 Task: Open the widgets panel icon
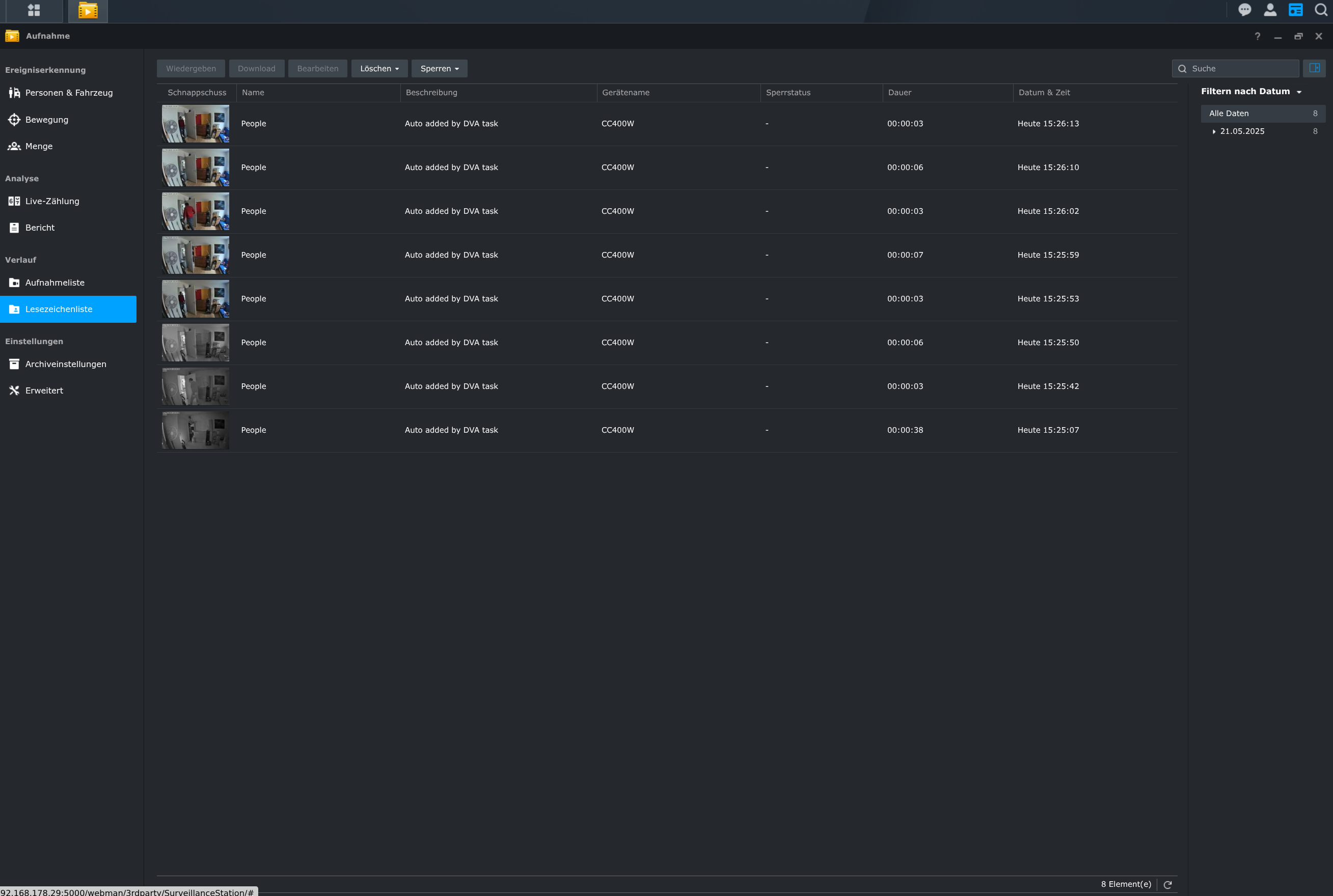[1295, 10]
